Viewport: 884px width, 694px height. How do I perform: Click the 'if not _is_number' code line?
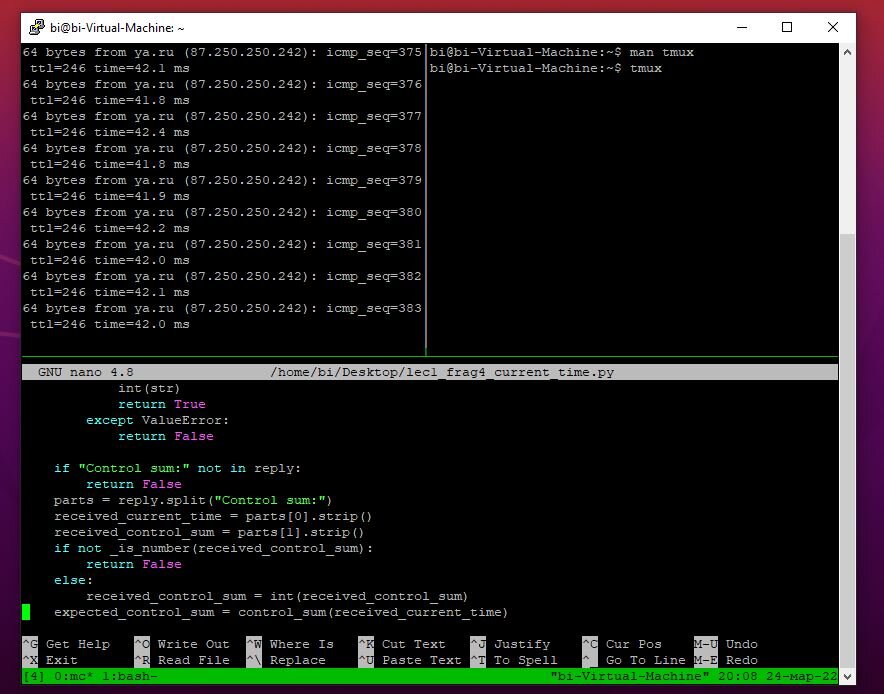click(x=213, y=548)
